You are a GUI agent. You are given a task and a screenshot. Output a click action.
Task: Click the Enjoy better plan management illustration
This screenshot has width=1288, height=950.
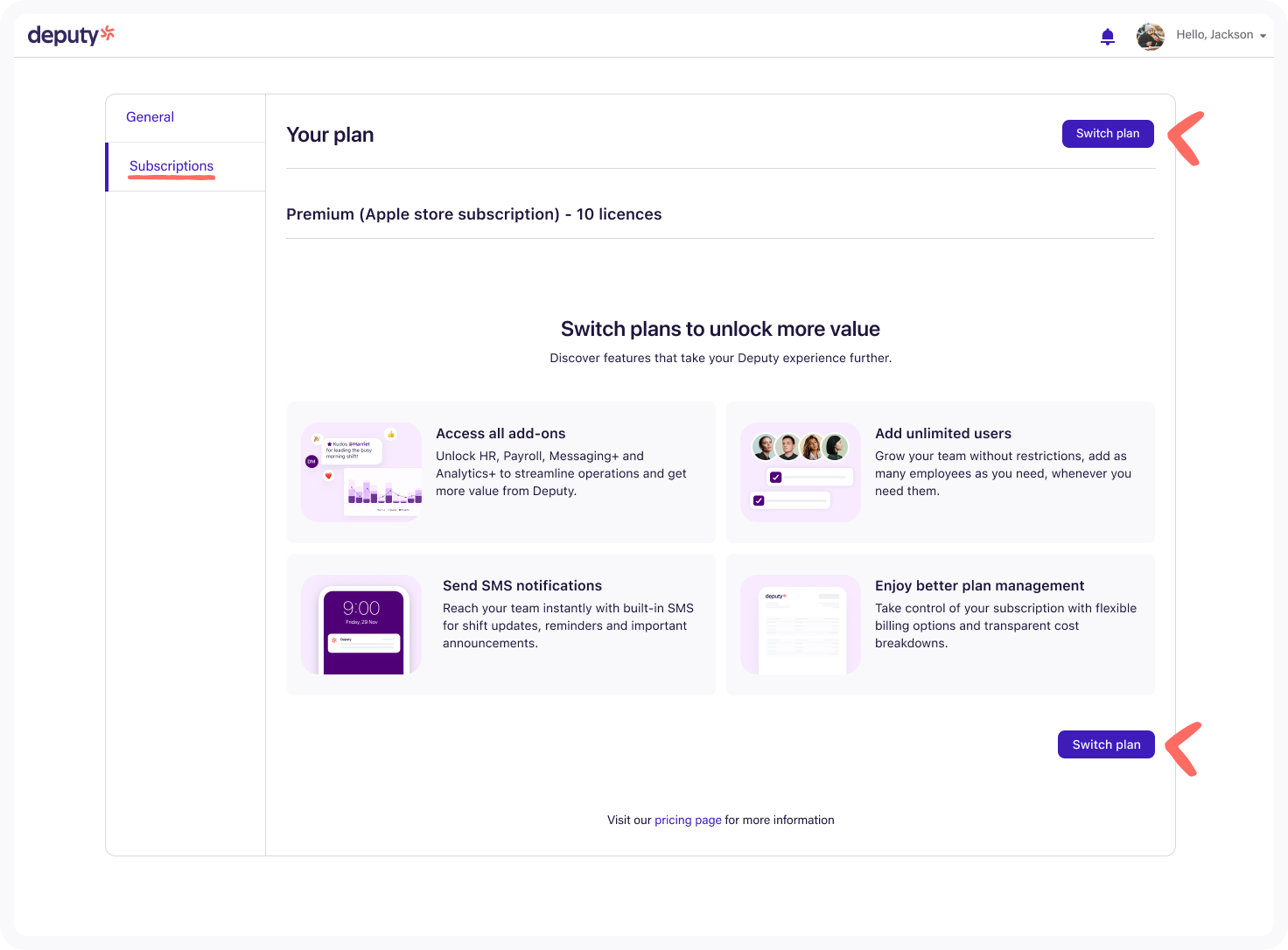(801, 625)
